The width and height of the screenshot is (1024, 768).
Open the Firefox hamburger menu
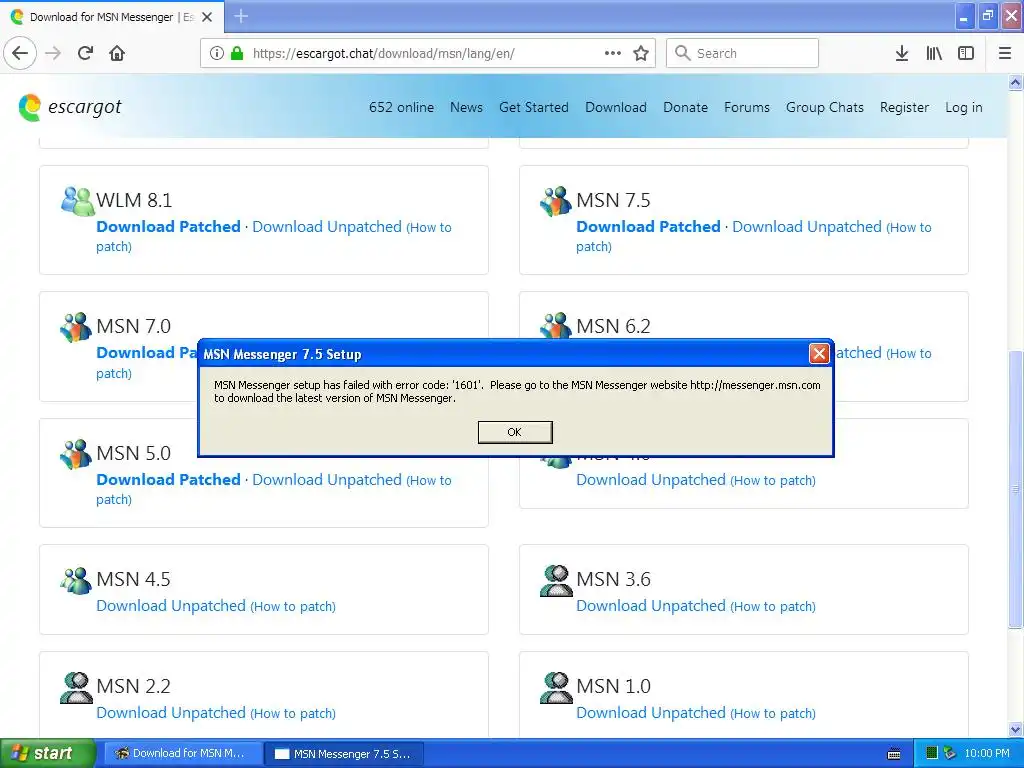coord(1005,53)
